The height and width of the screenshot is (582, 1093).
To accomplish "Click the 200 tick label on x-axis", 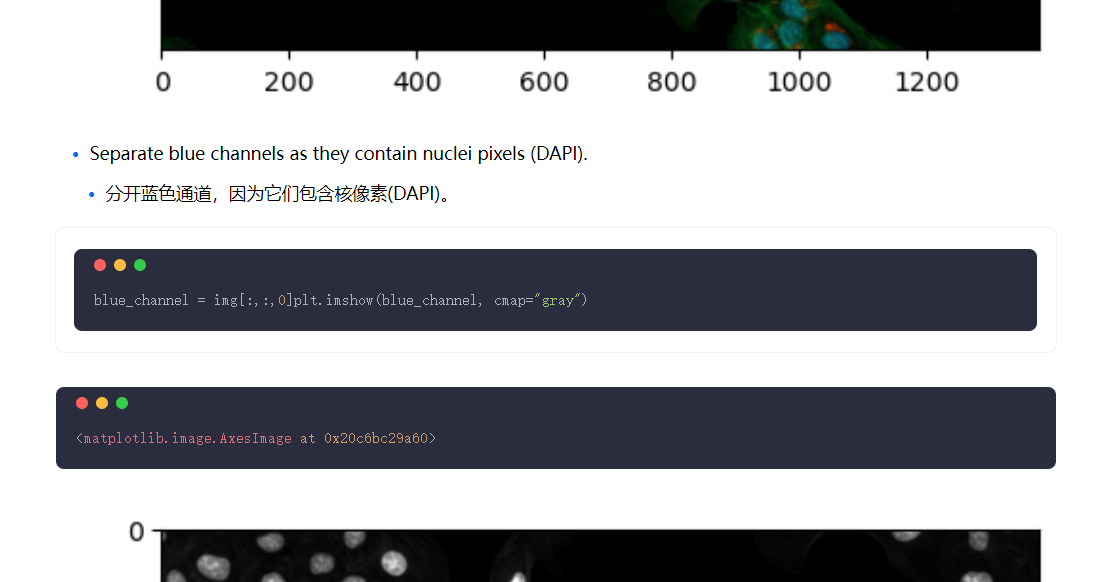I will [x=289, y=82].
